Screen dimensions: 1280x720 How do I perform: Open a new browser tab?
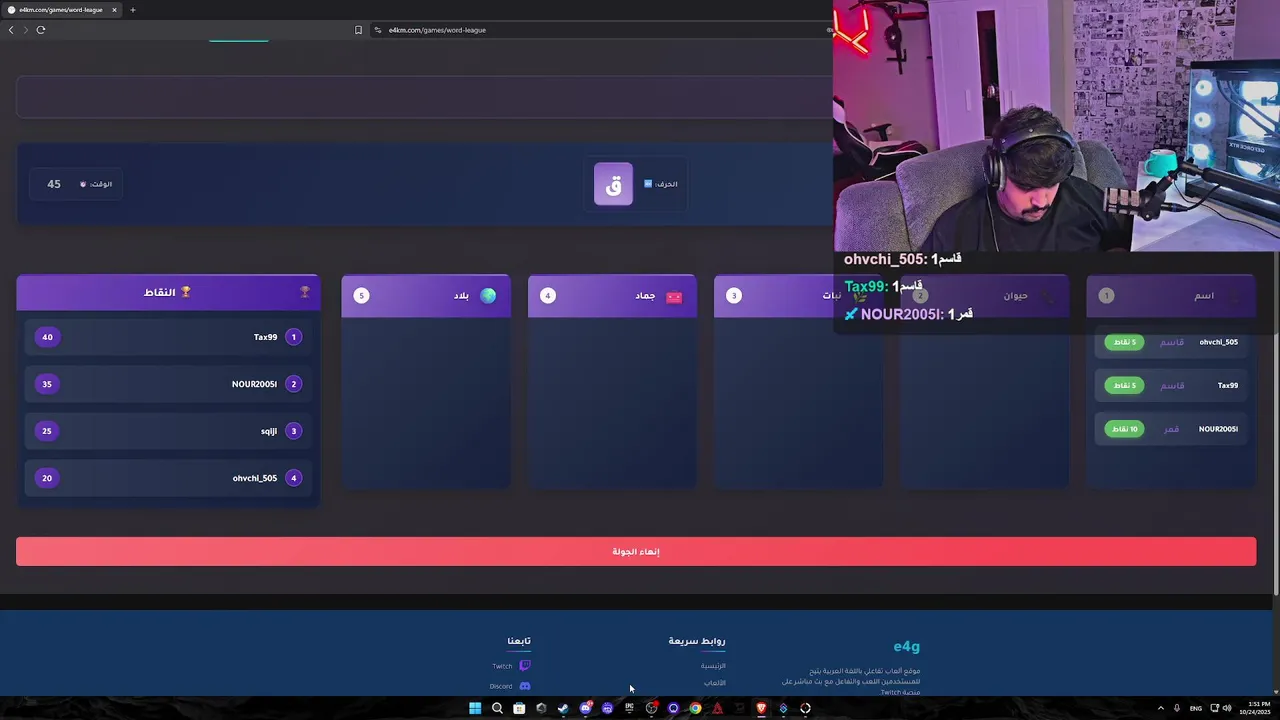pos(132,10)
